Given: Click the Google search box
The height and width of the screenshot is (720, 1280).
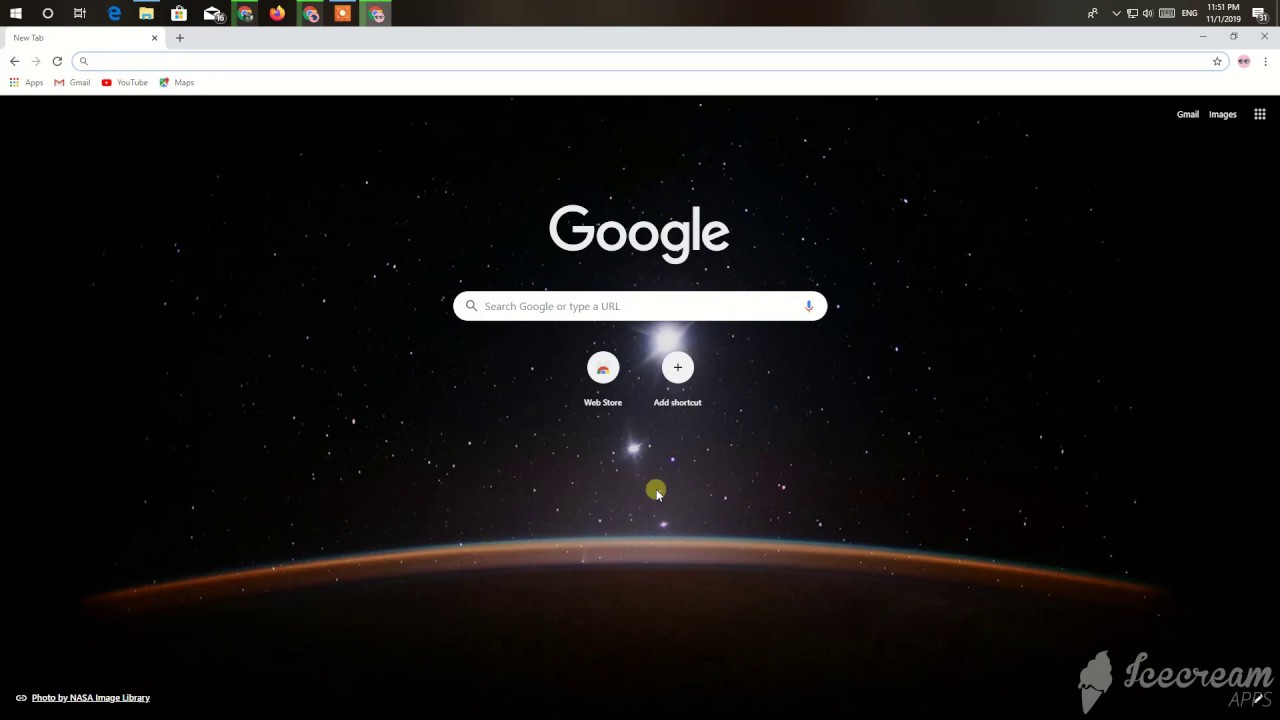Looking at the screenshot, I should (x=640, y=306).
